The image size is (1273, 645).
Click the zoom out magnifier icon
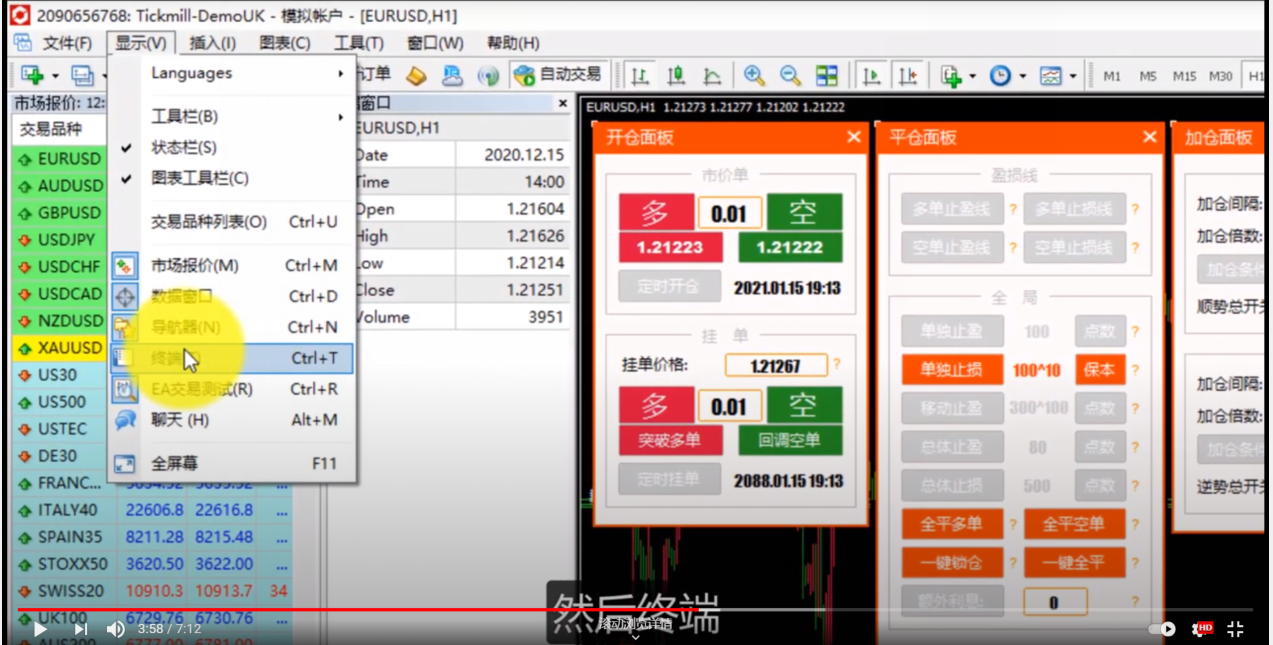[x=790, y=76]
